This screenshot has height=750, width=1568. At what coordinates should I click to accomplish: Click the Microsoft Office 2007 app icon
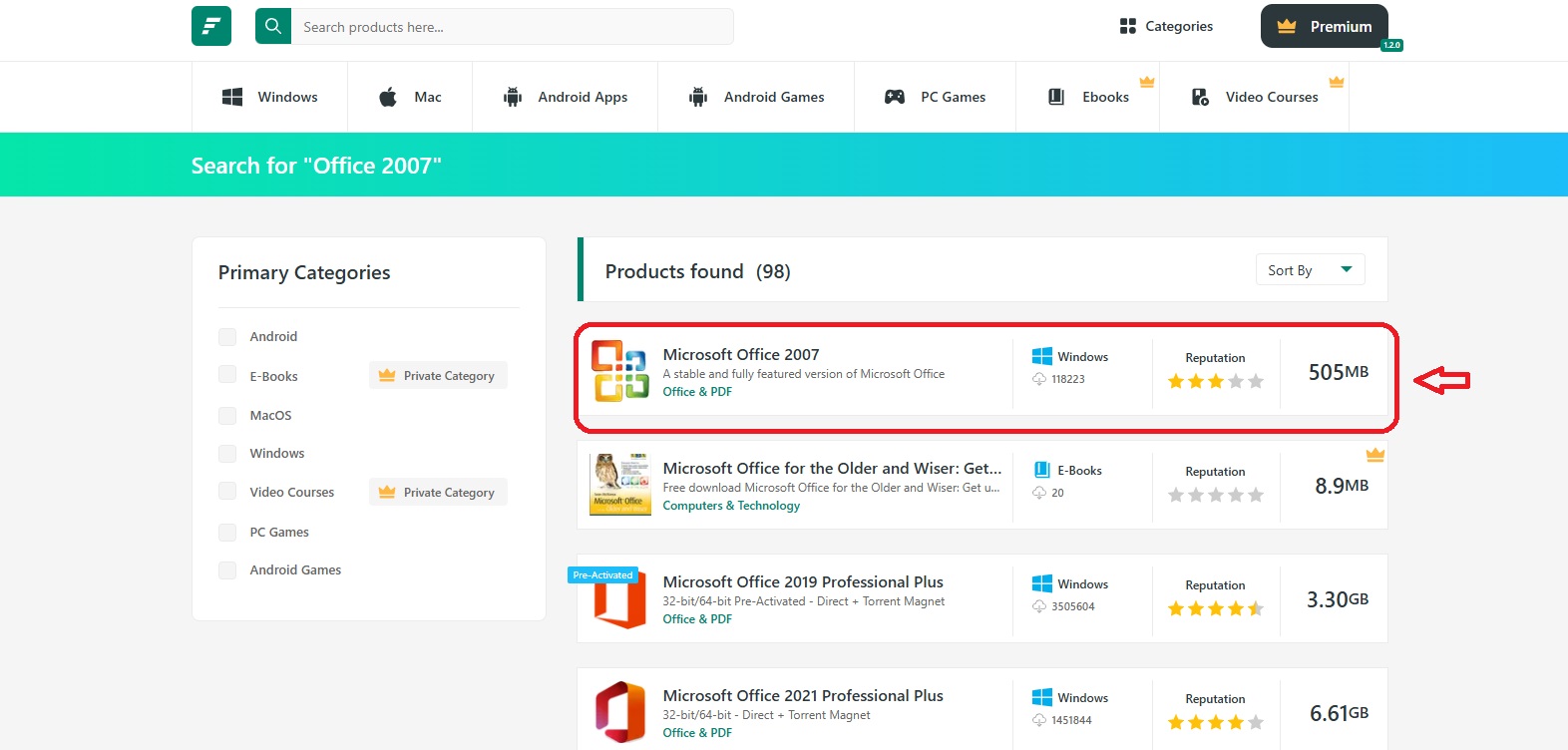pos(620,371)
